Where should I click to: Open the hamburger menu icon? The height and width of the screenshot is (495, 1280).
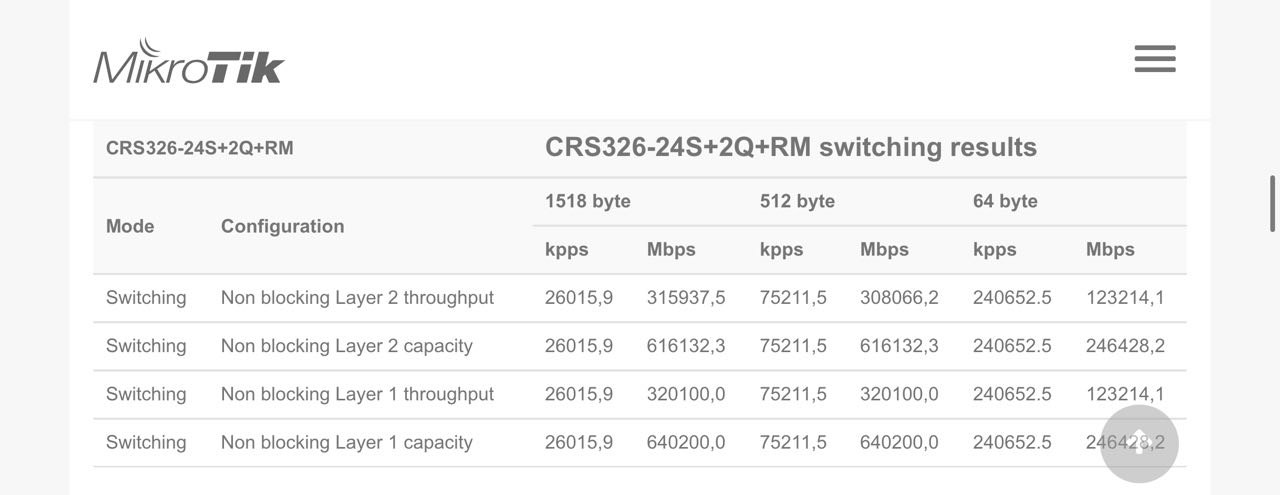[1155, 59]
